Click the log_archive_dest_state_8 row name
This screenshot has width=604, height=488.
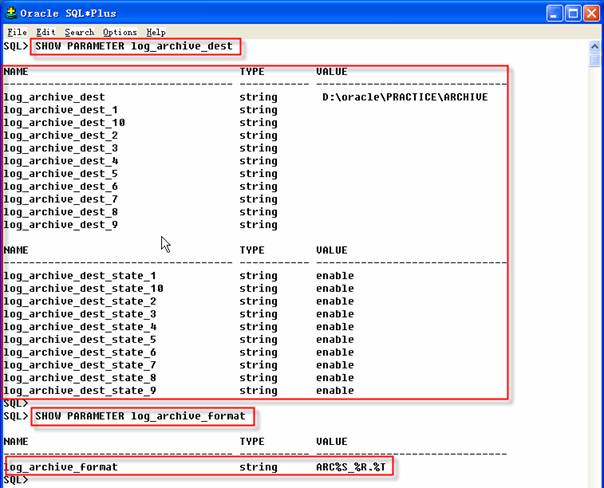(80, 378)
